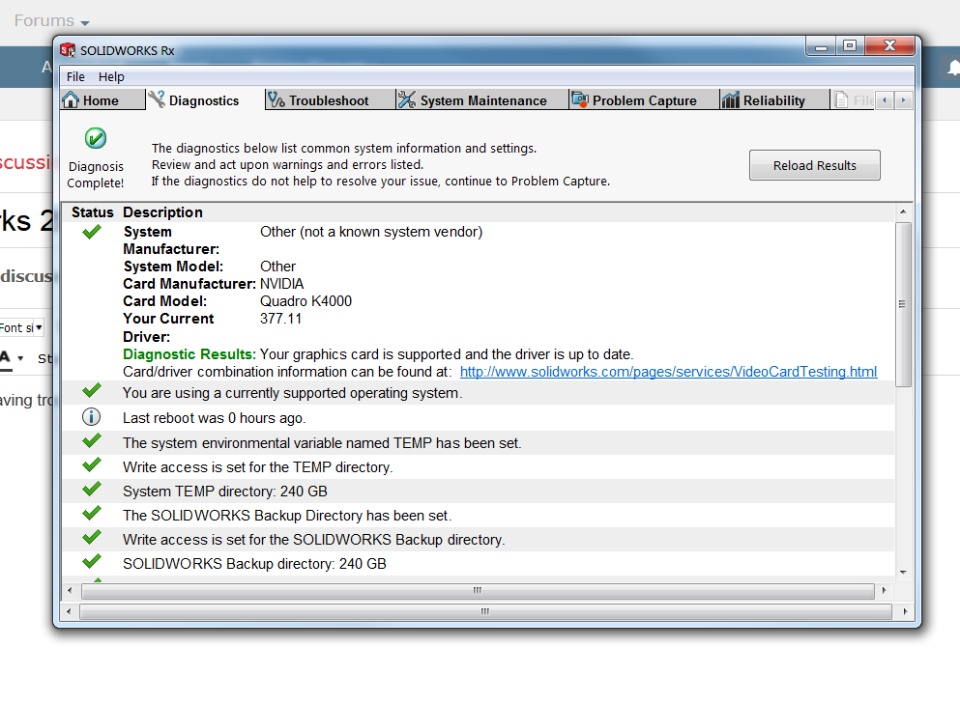Click the vertical scrollbar thumb in results
Viewport: 960px width, 703px height.
[903, 304]
